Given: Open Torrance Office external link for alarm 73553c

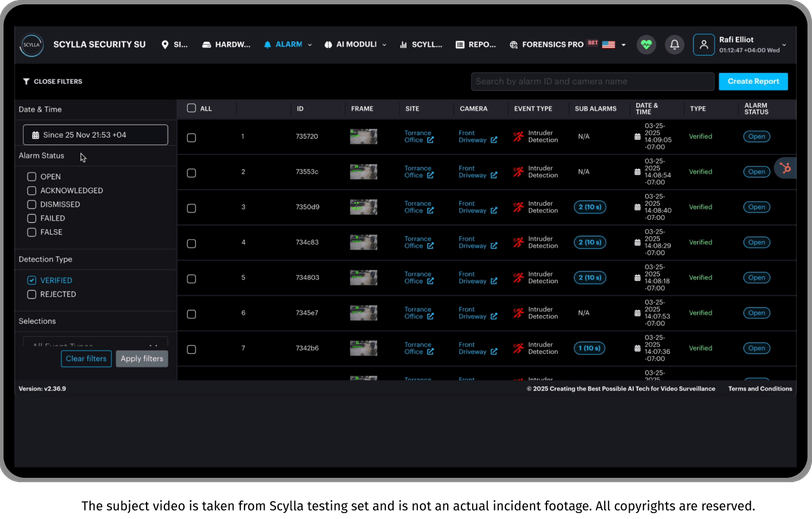Looking at the screenshot, I should point(430,175).
